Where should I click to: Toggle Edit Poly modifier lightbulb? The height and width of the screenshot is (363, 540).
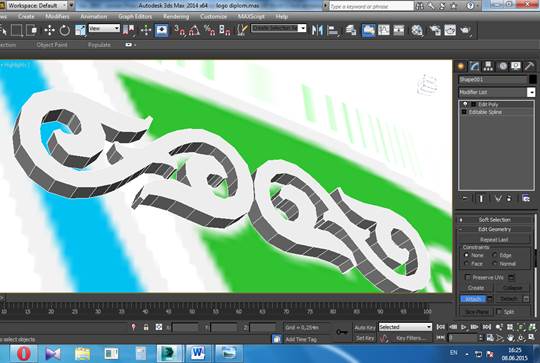pos(465,104)
